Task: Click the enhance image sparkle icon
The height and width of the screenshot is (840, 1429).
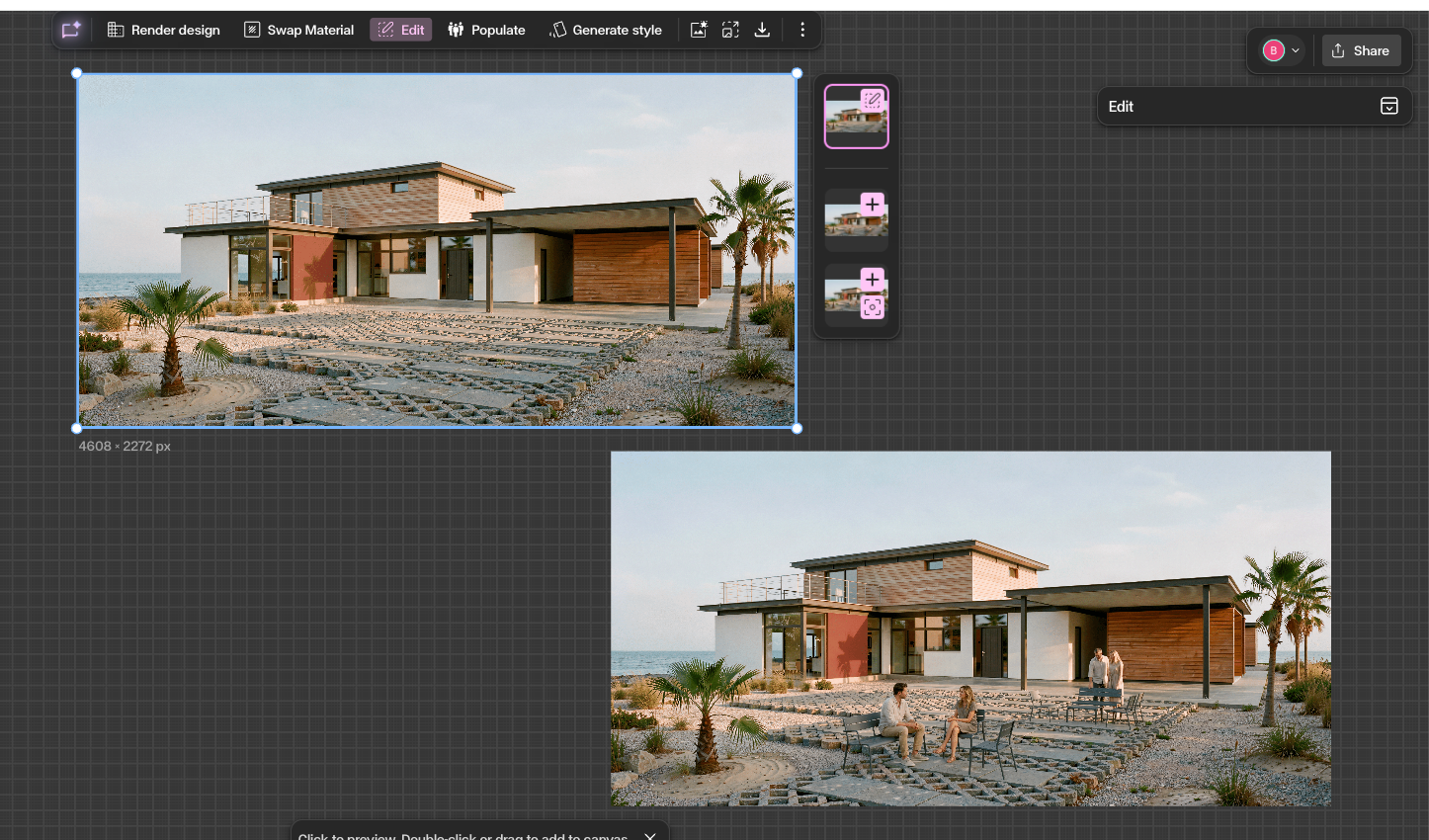Action: [699, 30]
